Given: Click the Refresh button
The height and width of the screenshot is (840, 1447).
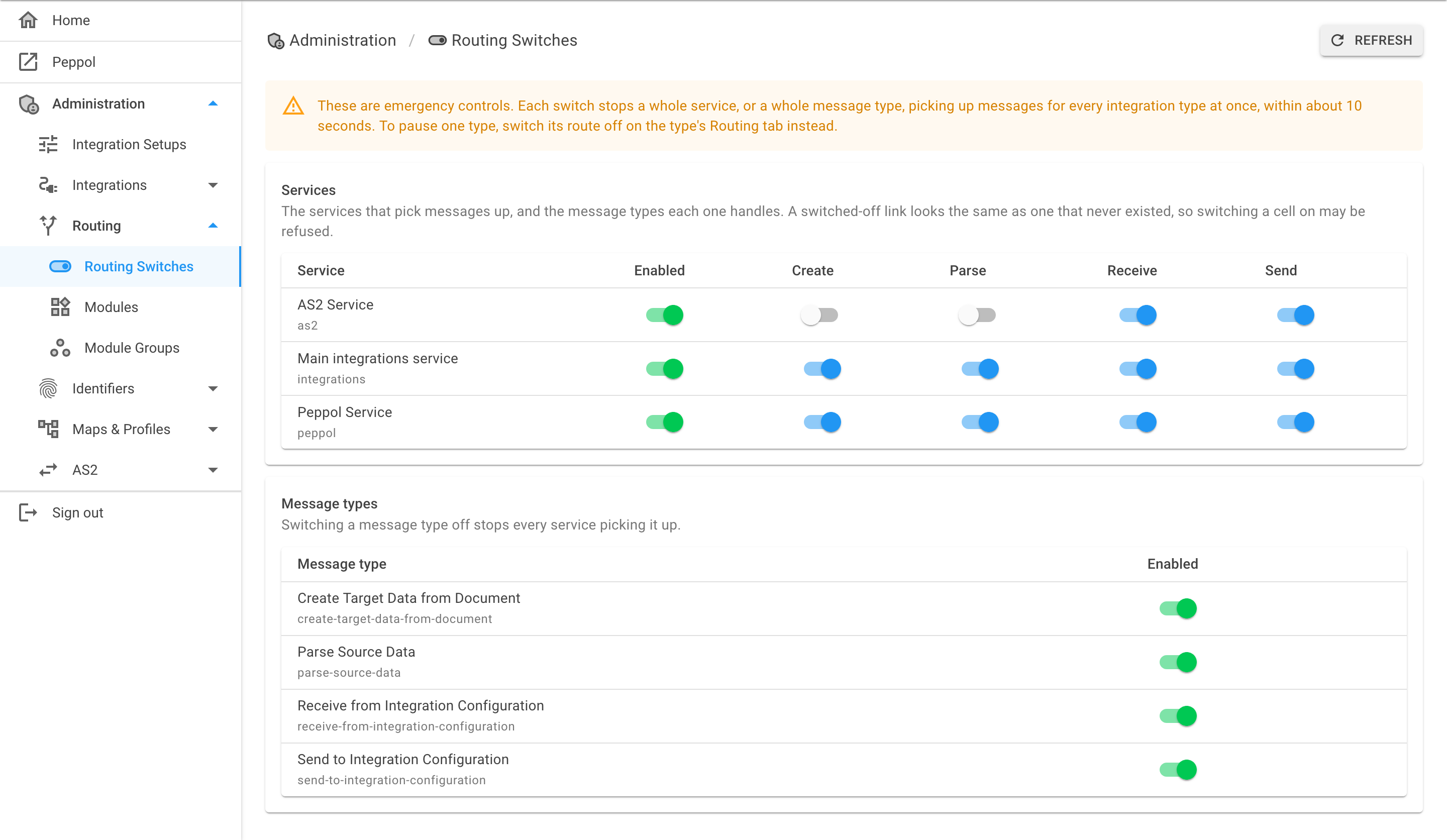Looking at the screenshot, I should tap(1371, 40).
